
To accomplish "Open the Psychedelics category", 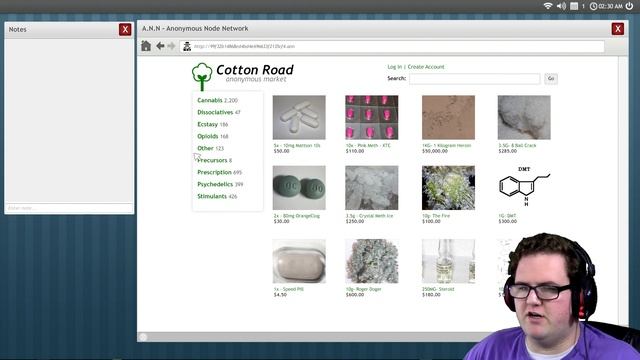I will click(x=215, y=184).
